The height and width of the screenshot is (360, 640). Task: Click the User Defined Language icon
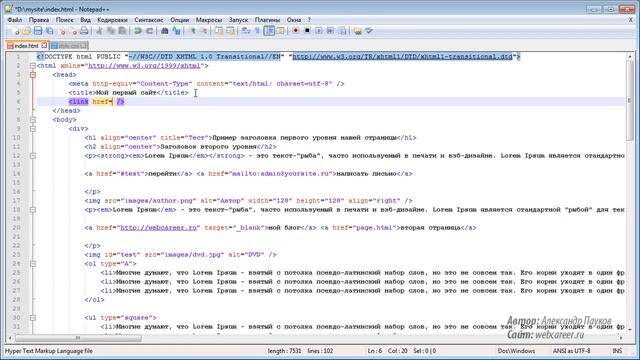click(280, 31)
